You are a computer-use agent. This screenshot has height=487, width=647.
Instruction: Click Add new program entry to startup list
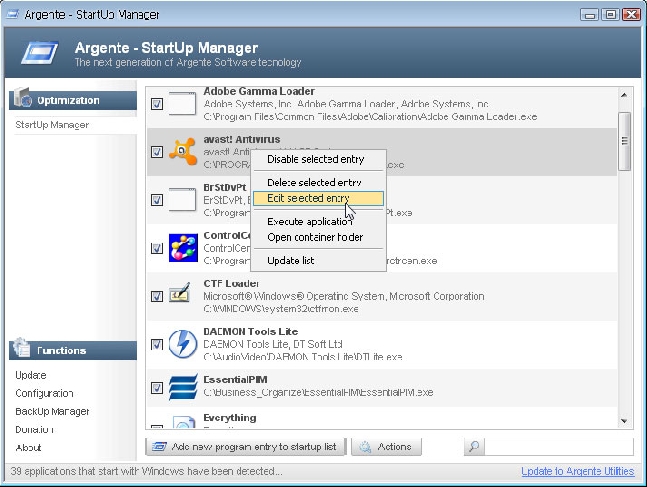pyautogui.click(x=246, y=447)
